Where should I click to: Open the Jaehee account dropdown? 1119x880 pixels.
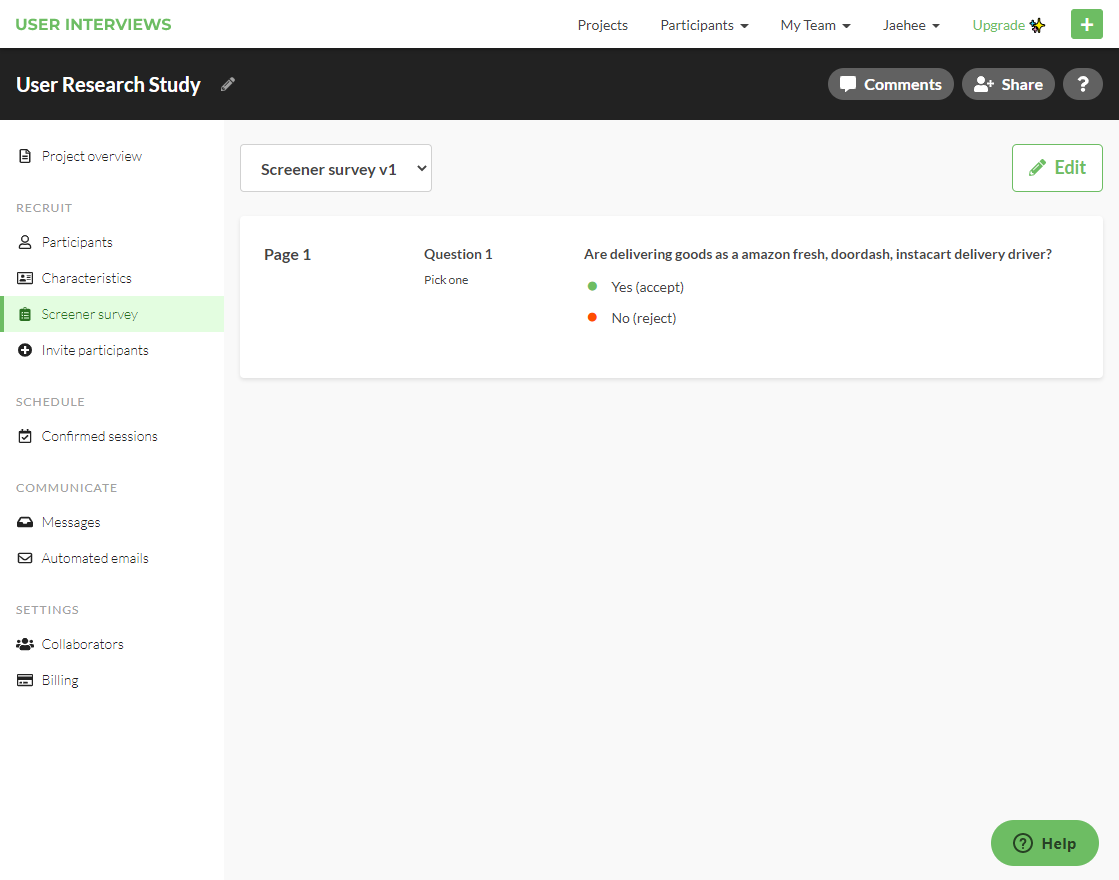(911, 25)
